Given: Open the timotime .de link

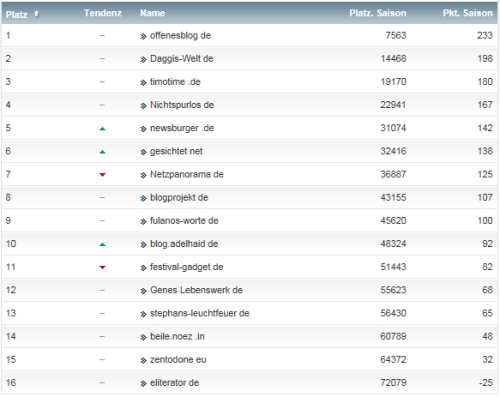Looking at the screenshot, I should tap(175, 82).
